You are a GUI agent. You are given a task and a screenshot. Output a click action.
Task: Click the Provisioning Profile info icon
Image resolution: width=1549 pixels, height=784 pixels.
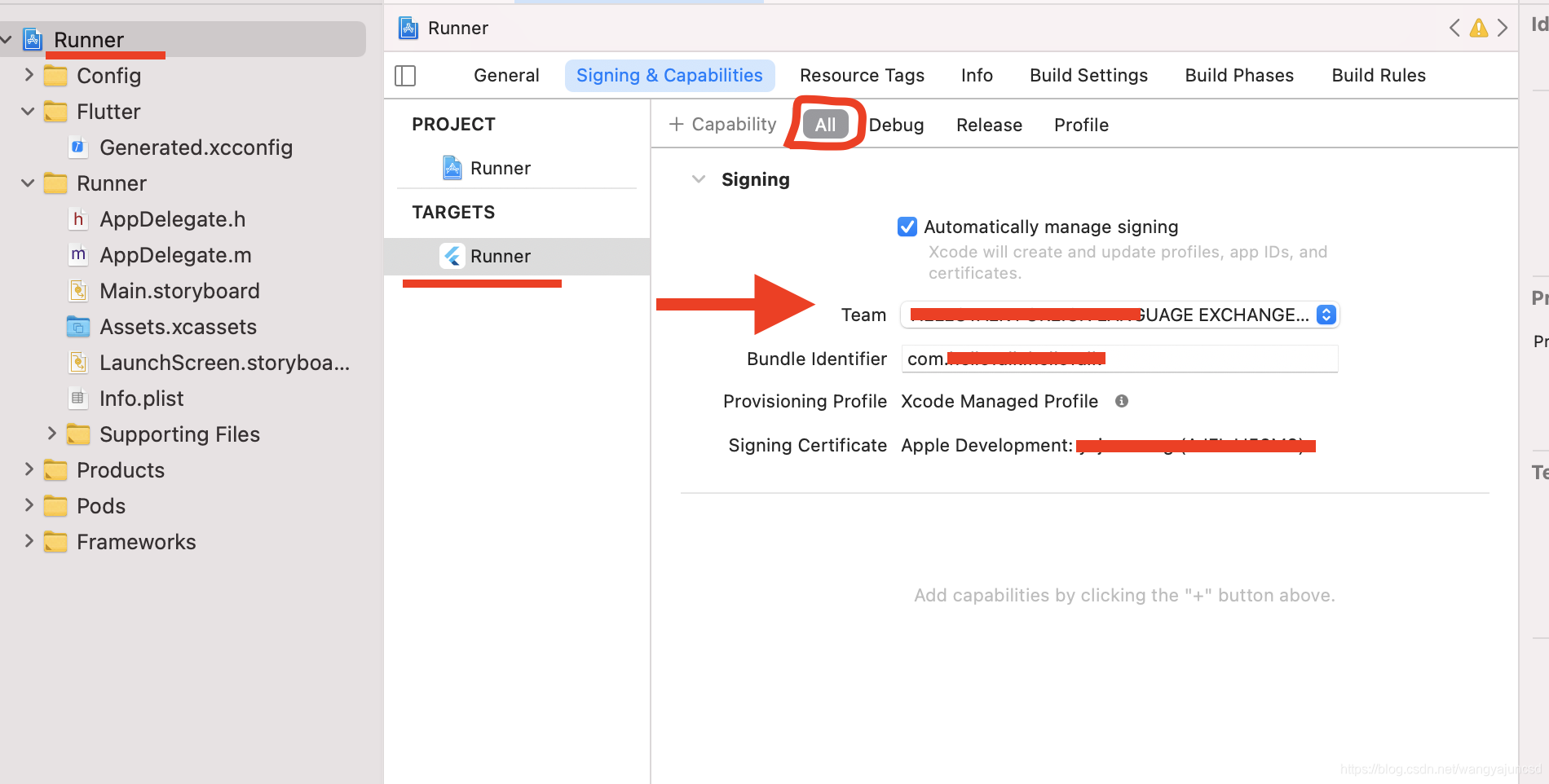coord(1122,401)
